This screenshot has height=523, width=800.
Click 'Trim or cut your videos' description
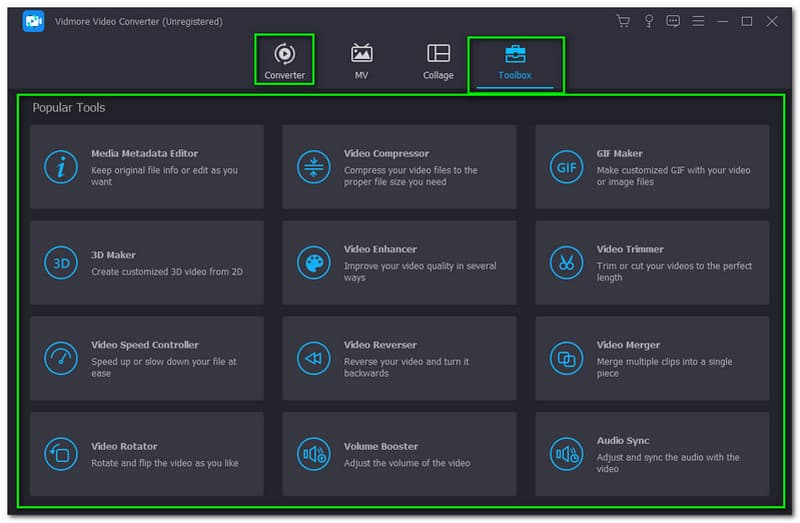tap(674, 271)
